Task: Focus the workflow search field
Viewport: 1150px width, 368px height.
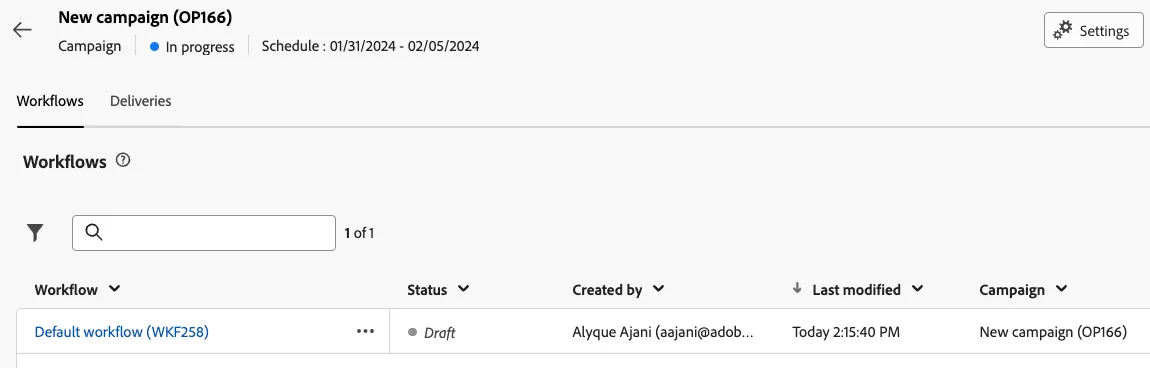Action: coord(204,233)
